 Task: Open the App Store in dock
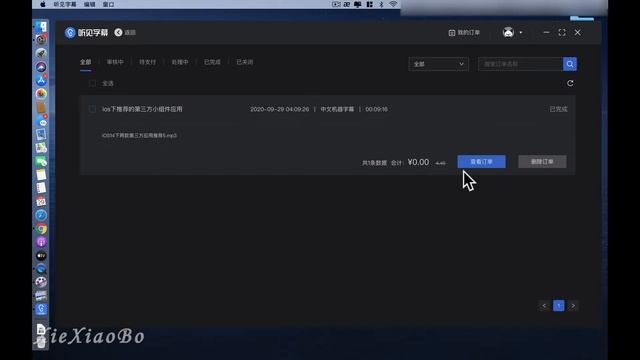[x=41, y=80]
